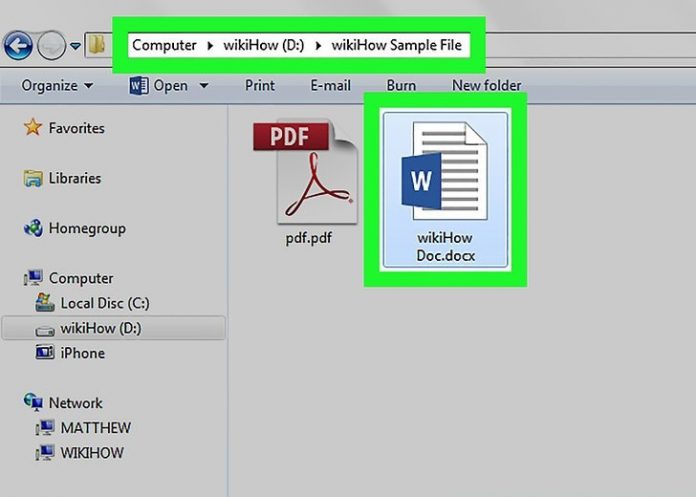Create a New folder
The width and height of the screenshot is (696, 497).
pos(488,86)
